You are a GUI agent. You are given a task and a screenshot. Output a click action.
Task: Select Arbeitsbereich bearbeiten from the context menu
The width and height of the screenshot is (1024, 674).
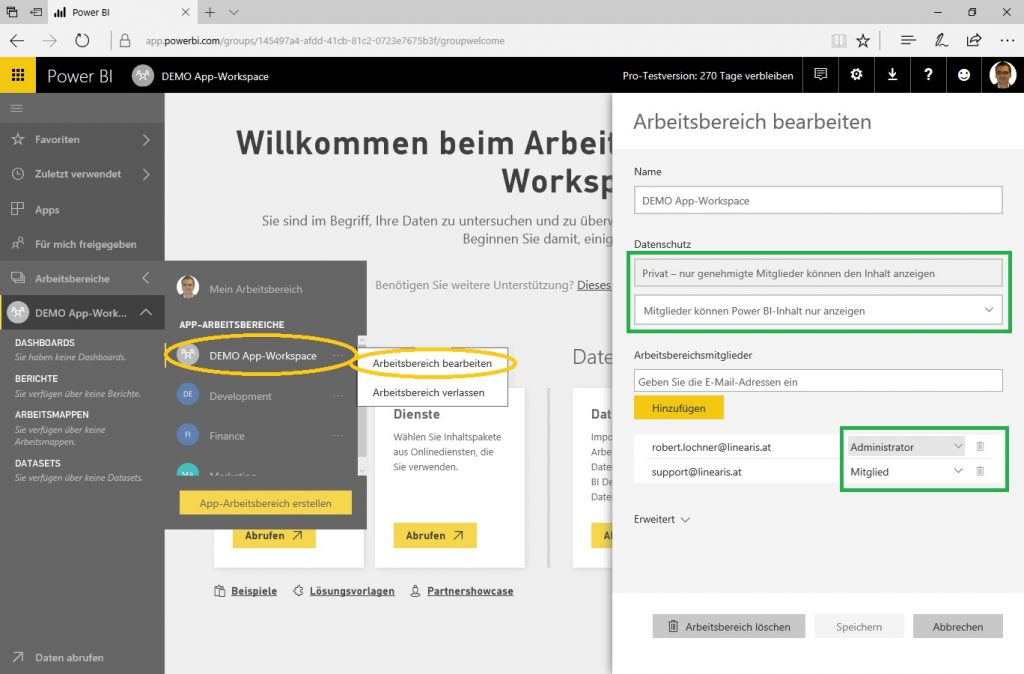point(432,363)
